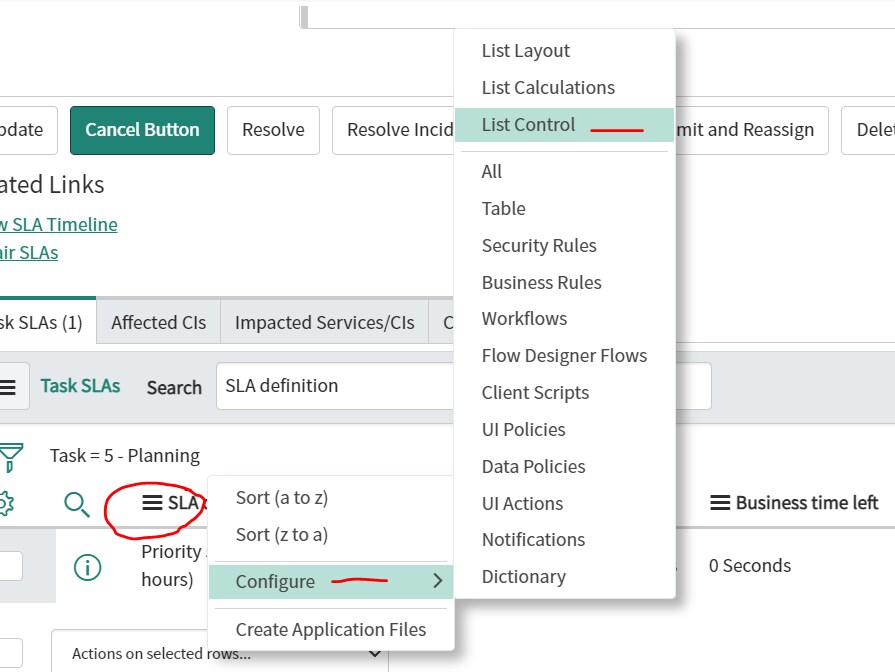Click the info icon on the Priority row
Screen dimensions: 895x672
click(87, 566)
